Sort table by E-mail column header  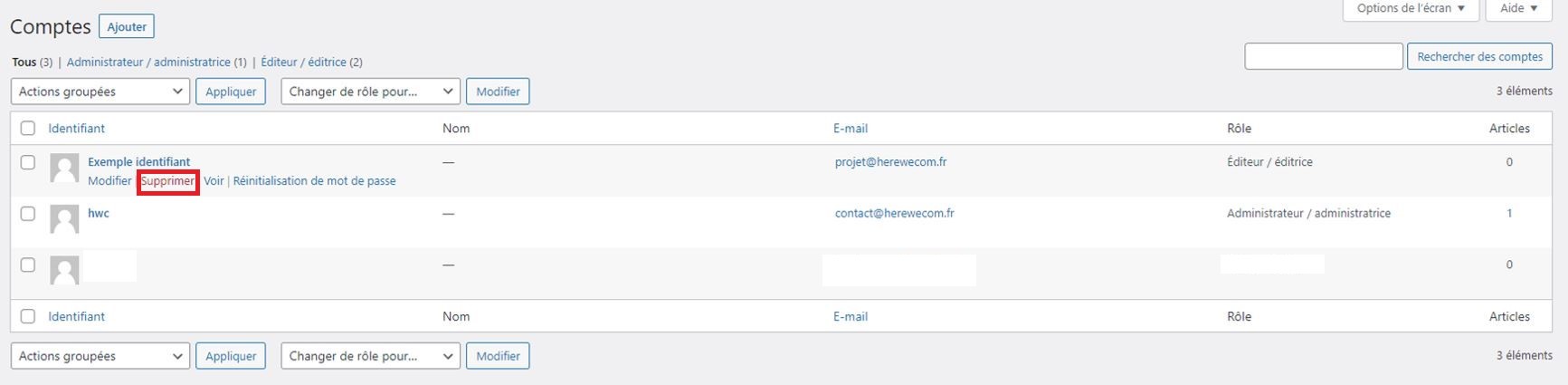click(851, 129)
